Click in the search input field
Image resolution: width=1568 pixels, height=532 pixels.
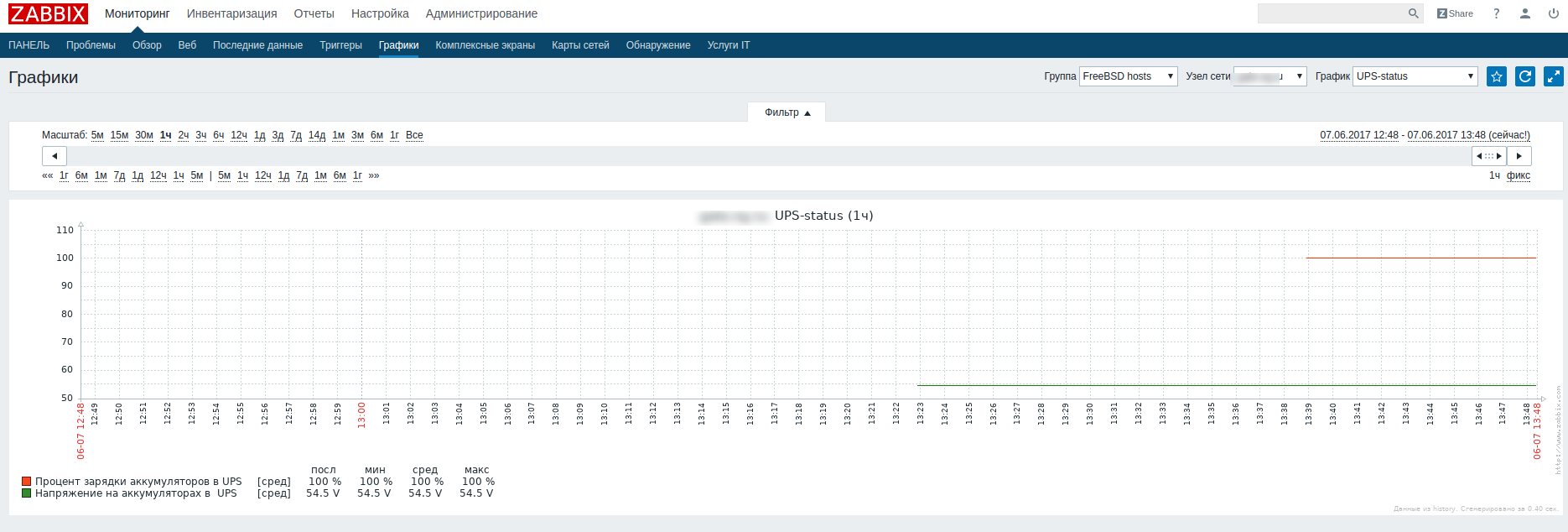[x=1332, y=13]
